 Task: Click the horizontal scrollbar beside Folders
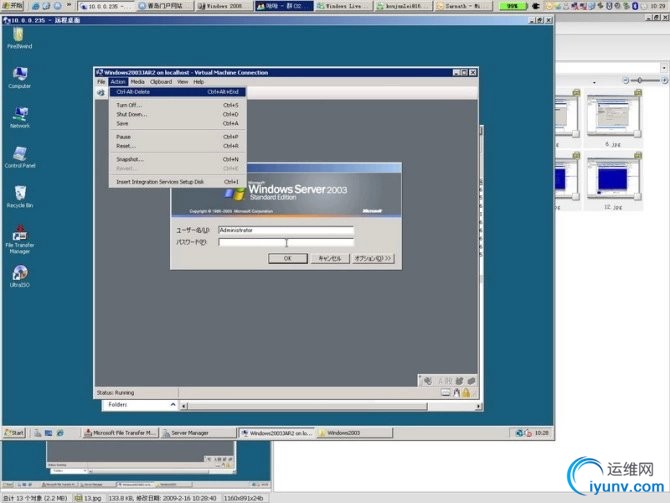pos(331,406)
